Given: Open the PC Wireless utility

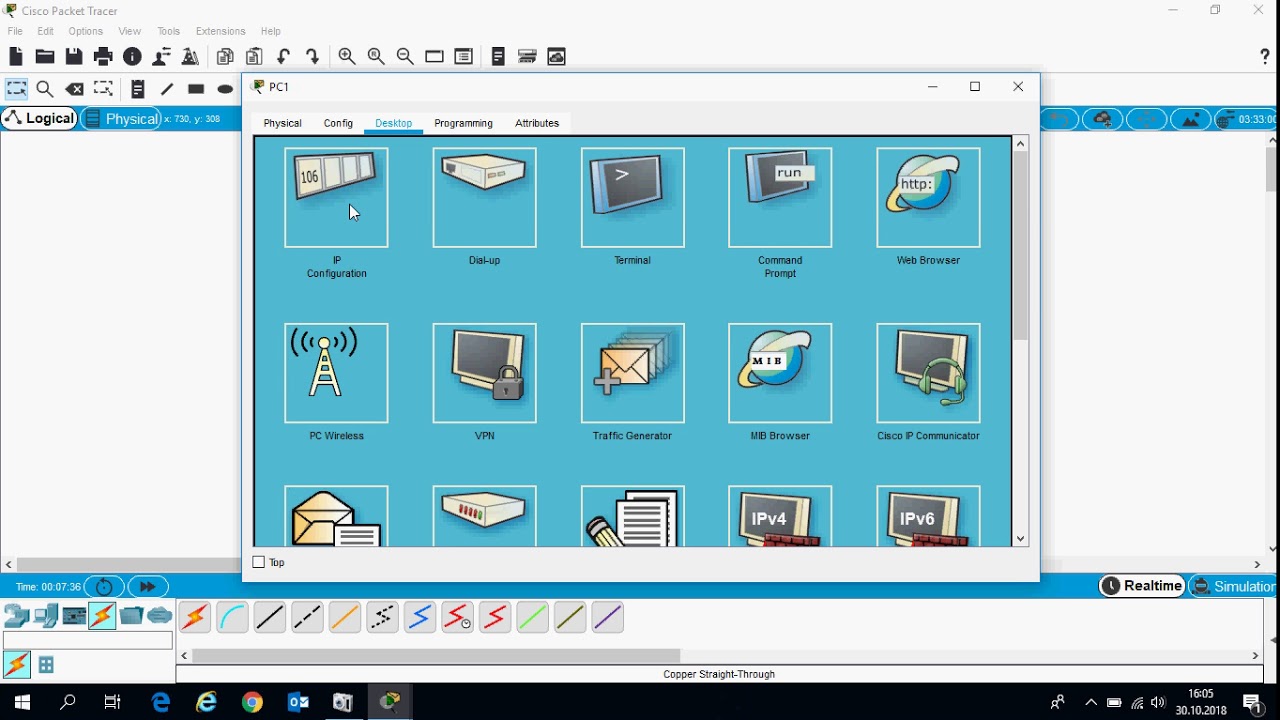Looking at the screenshot, I should click(x=336, y=373).
